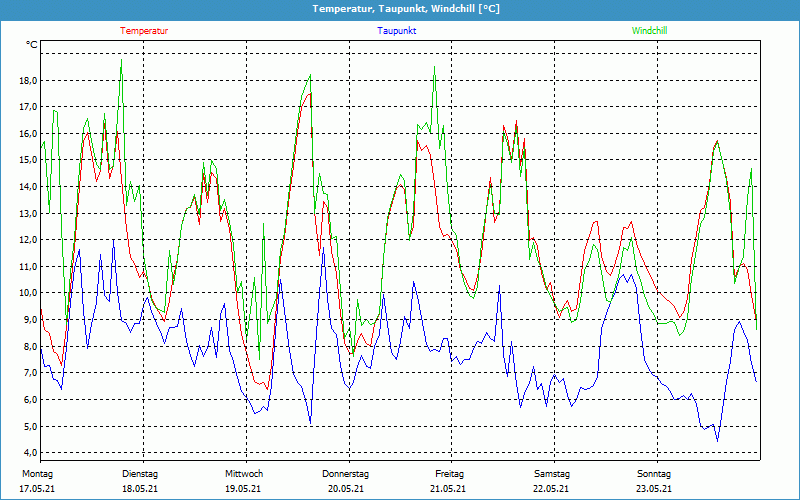Click the Sonntag day label
This screenshot has height=500, width=800.
654,474
